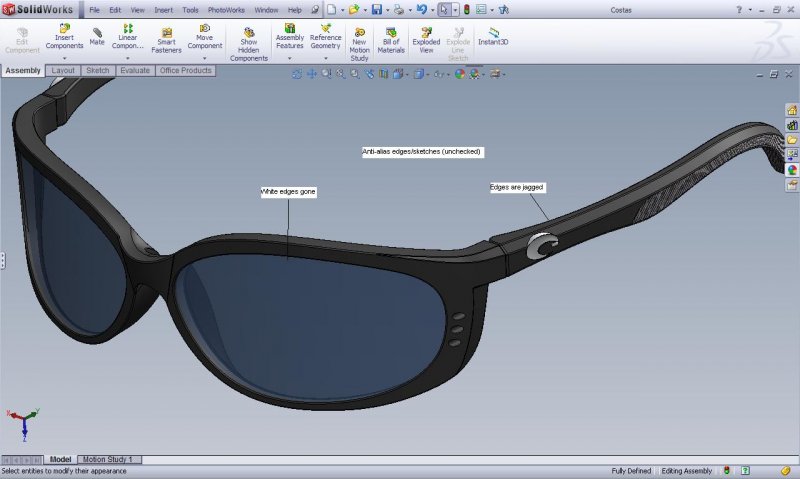The height and width of the screenshot is (479, 800).
Task: Open the Select tool dropdown arrow
Action: (x=455, y=10)
